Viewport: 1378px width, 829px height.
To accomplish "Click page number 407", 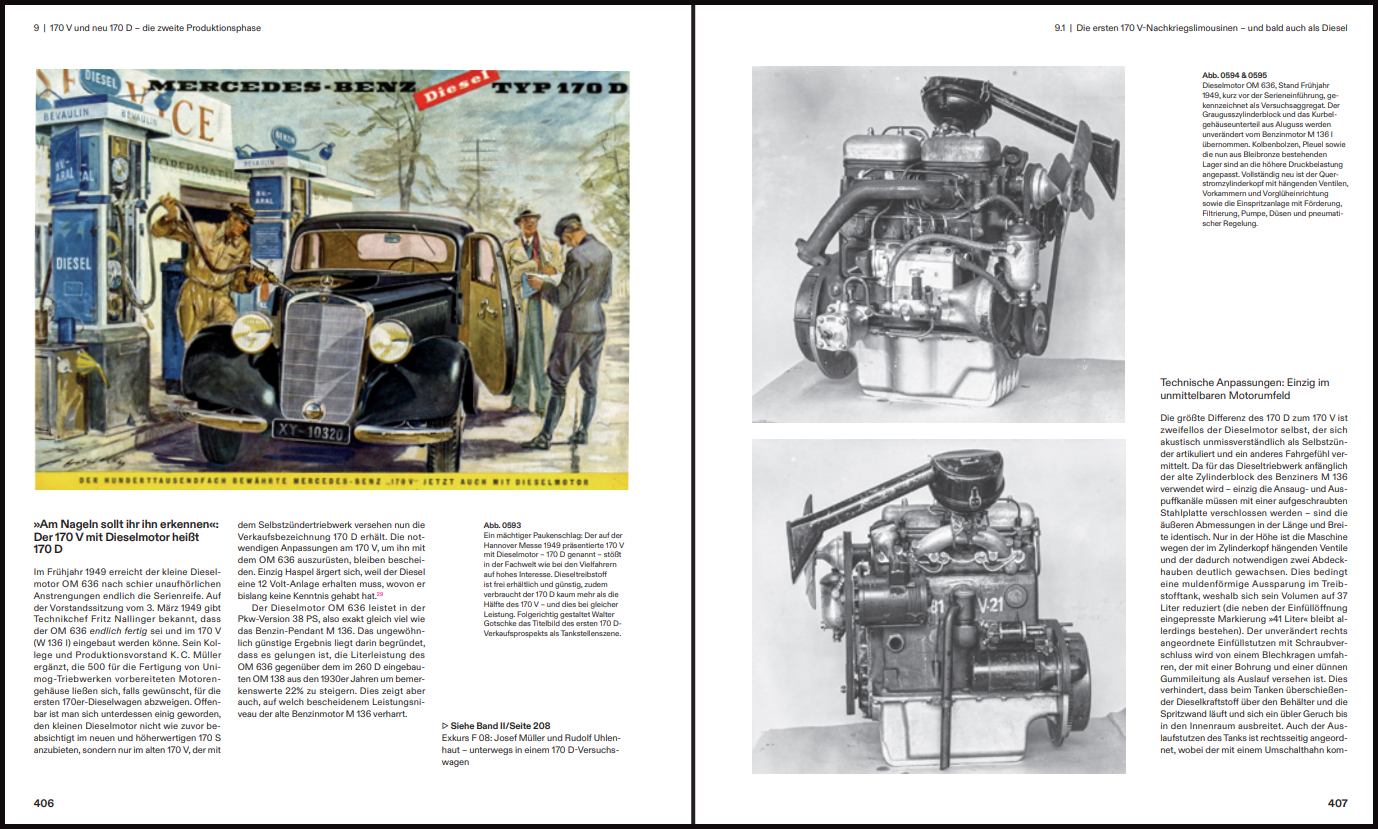I will click(1337, 803).
